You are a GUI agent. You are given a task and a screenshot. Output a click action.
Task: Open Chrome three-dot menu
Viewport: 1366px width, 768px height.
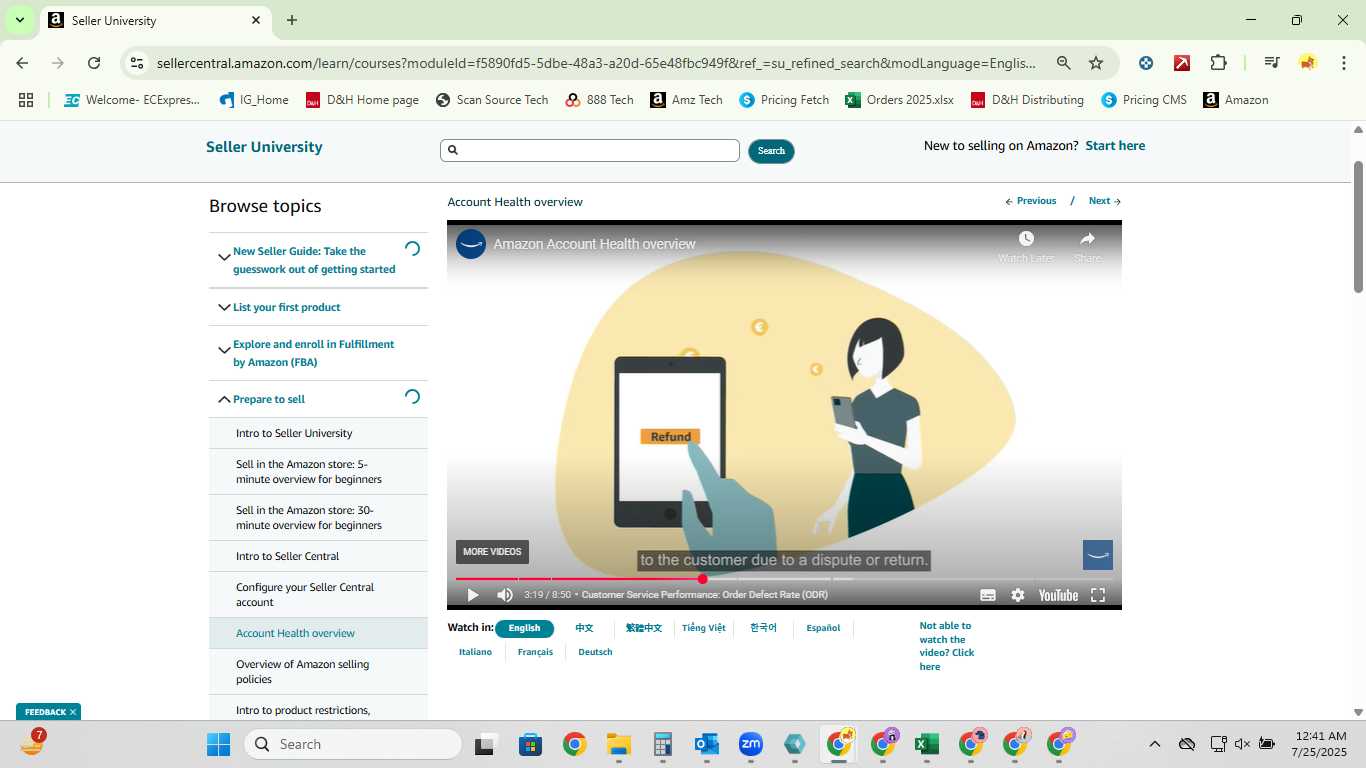[1344, 63]
